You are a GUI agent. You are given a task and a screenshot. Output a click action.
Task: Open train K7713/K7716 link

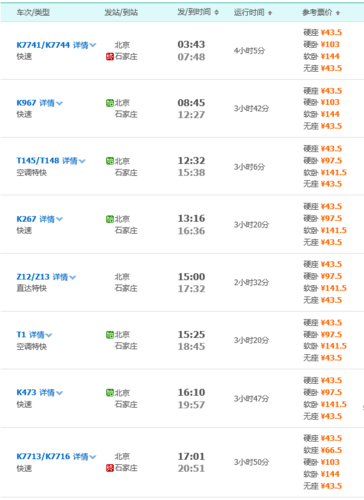click(43, 456)
